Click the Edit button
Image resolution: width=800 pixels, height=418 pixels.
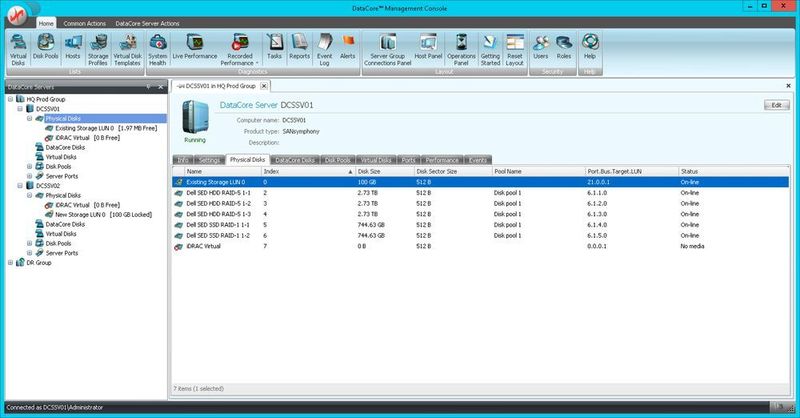pos(777,105)
